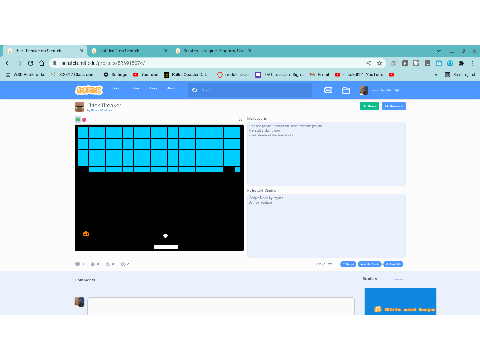This screenshot has height=360, width=480.
Task: Focus the Scratch search field
Action: point(250,90)
